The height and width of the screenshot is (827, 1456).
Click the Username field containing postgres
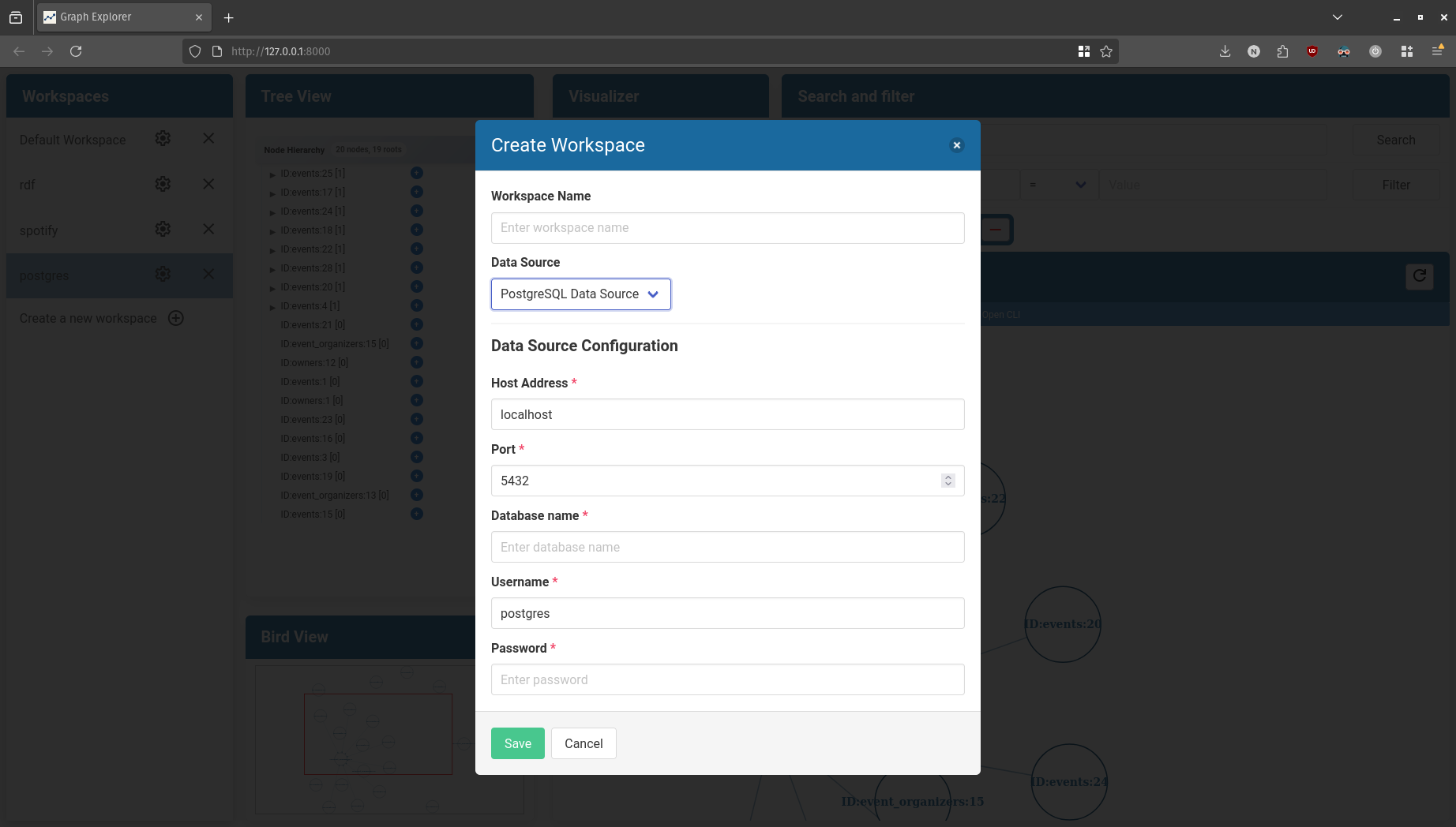click(727, 613)
